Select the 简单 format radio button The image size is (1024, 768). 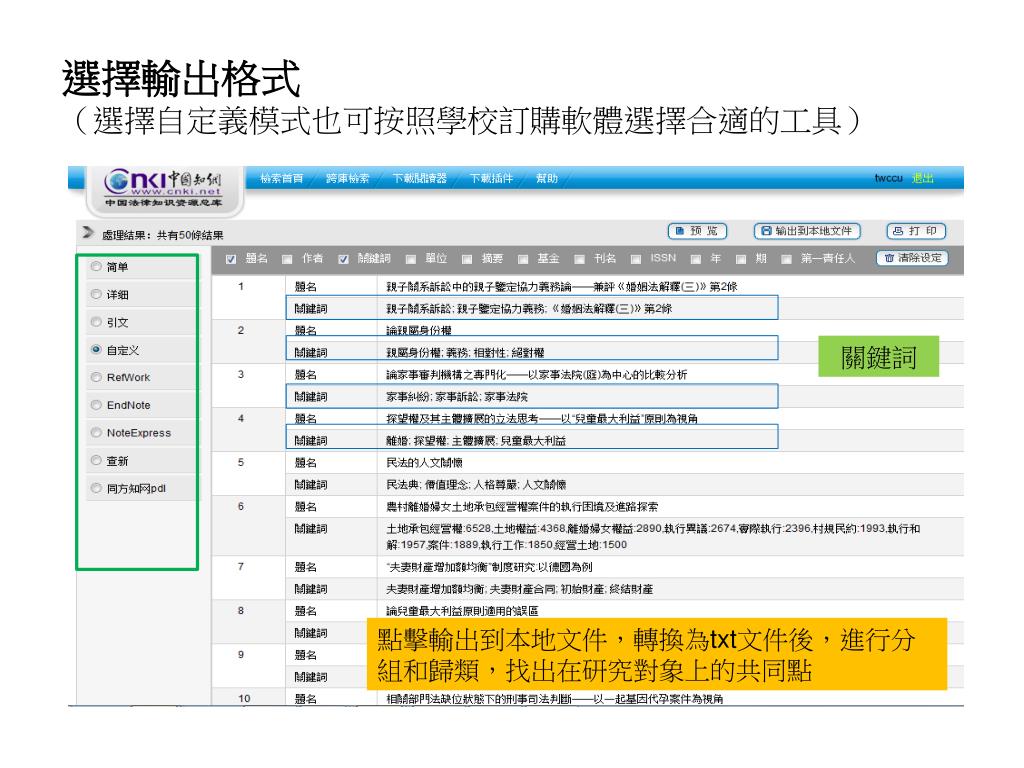(96, 266)
